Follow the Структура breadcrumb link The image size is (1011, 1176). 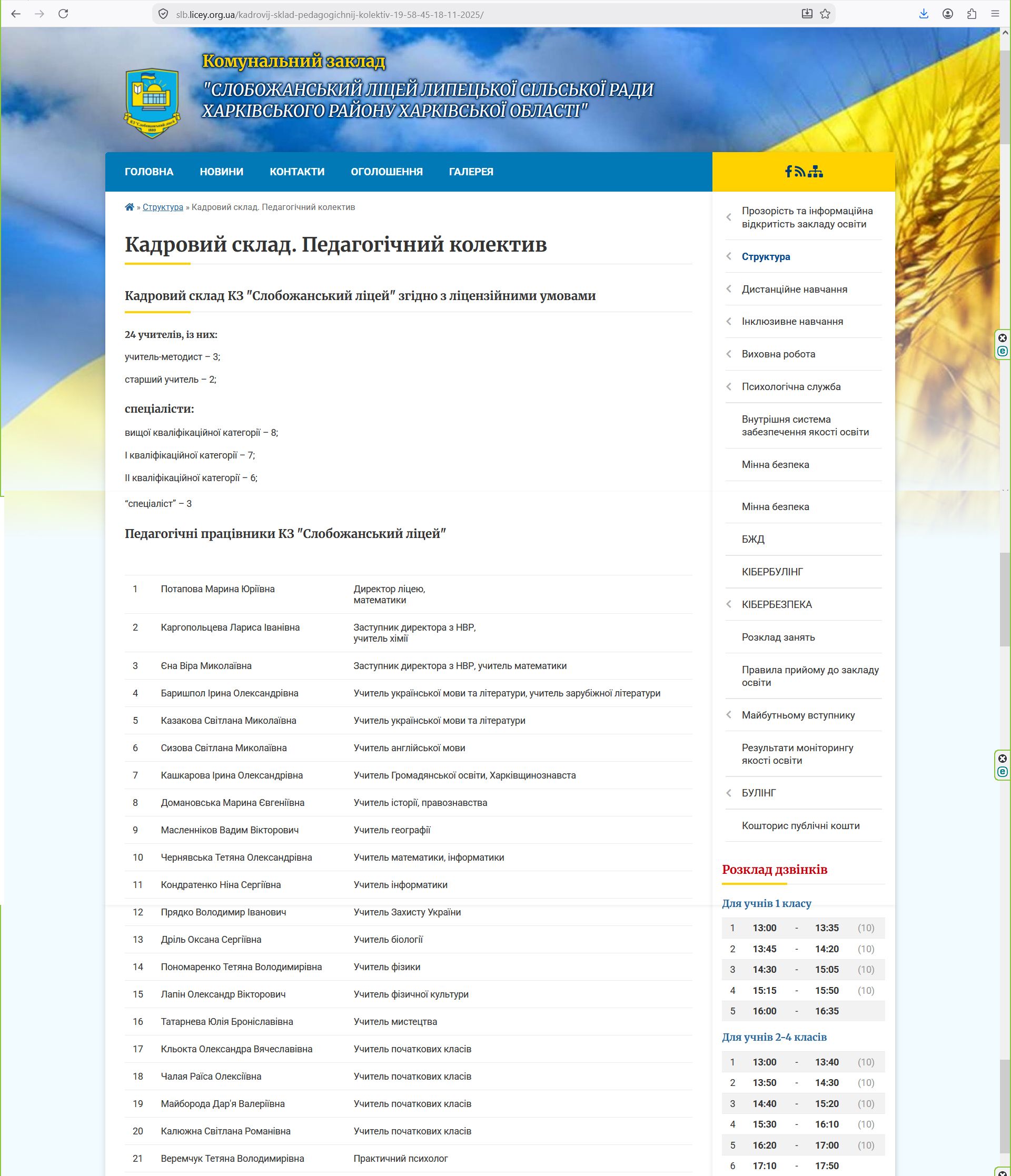pyautogui.click(x=163, y=207)
